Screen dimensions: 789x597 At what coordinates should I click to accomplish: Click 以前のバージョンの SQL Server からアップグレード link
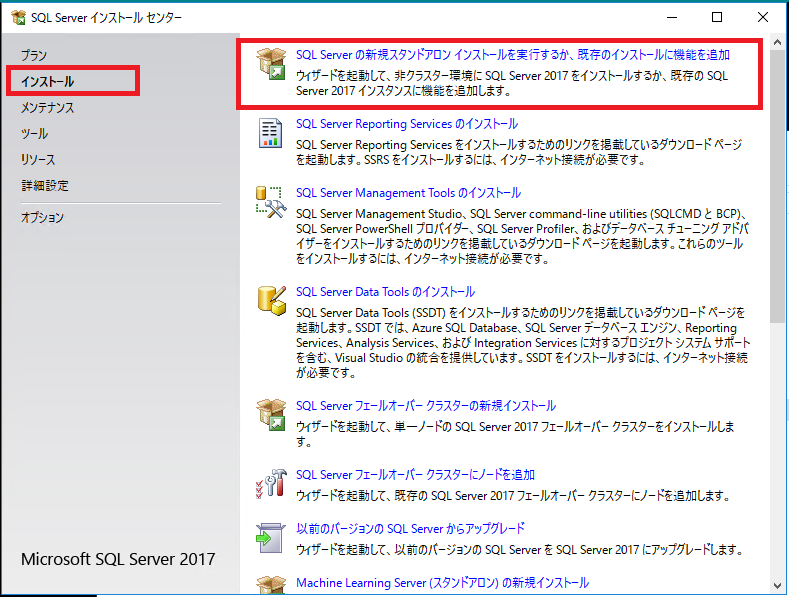coord(410,529)
